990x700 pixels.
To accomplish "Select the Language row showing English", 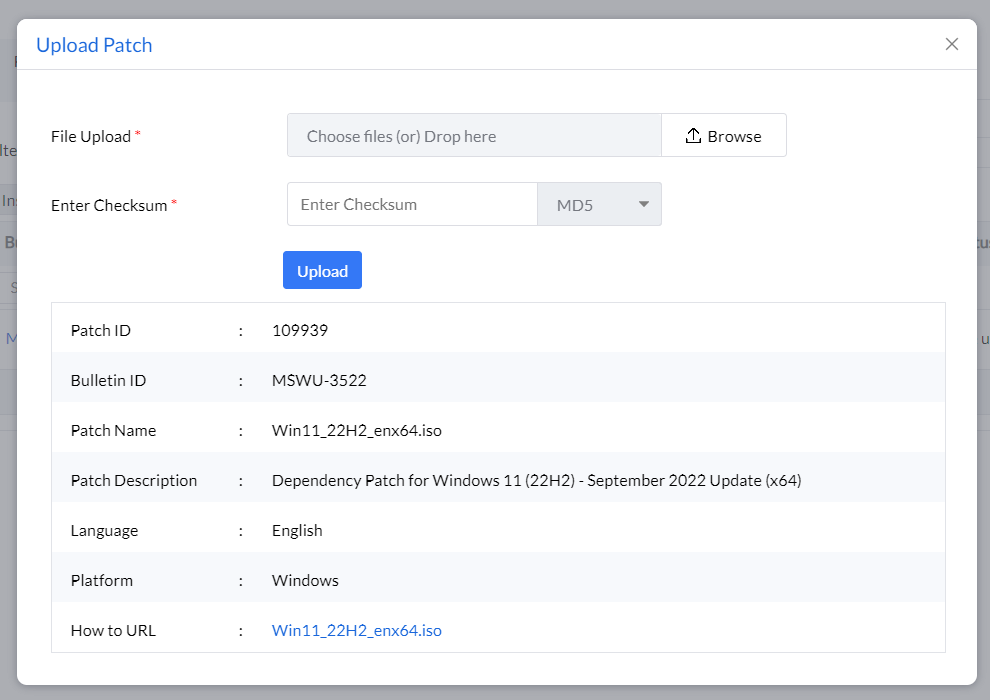I will (296, 530).
